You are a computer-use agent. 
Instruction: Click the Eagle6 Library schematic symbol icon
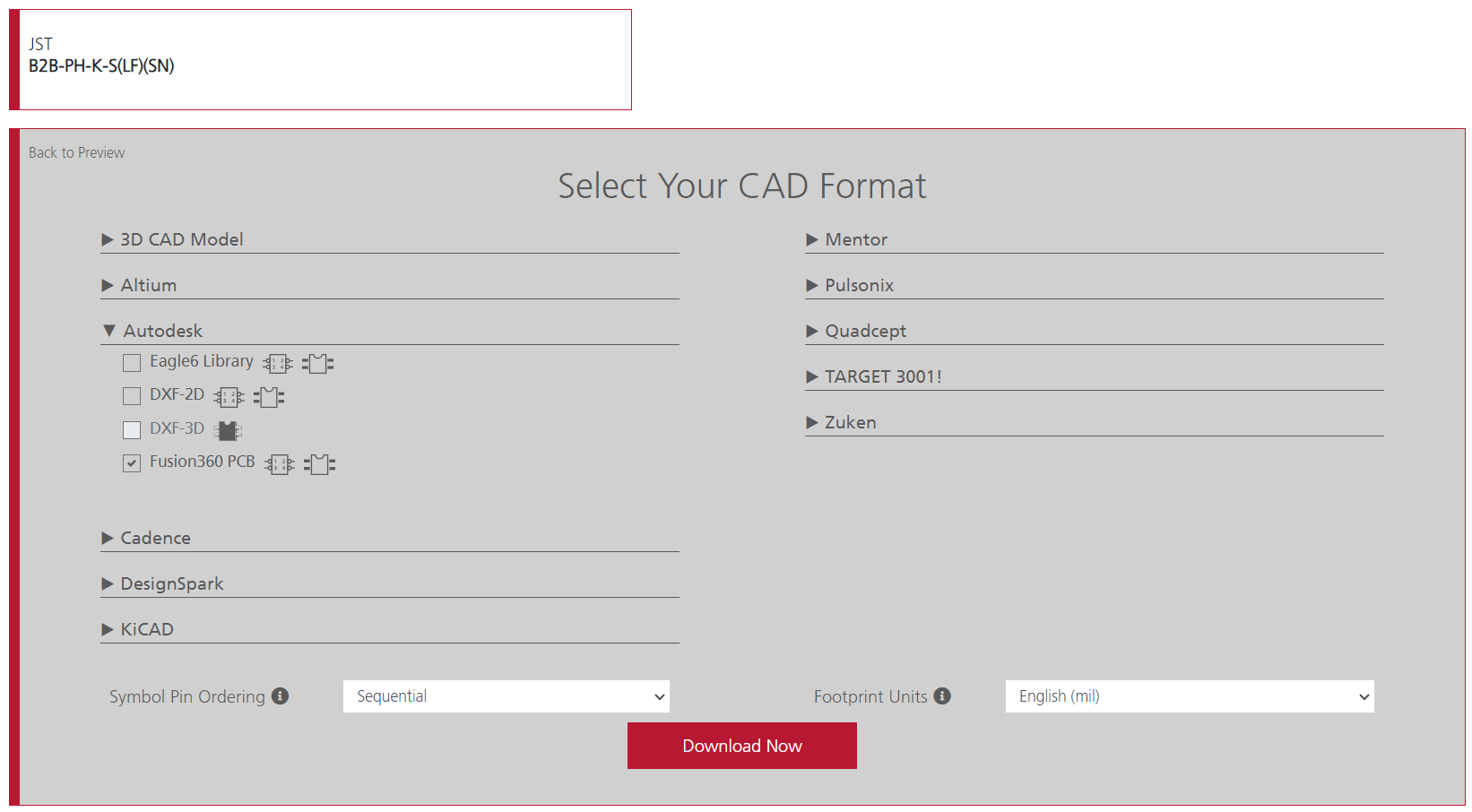(x=277, y=364)
